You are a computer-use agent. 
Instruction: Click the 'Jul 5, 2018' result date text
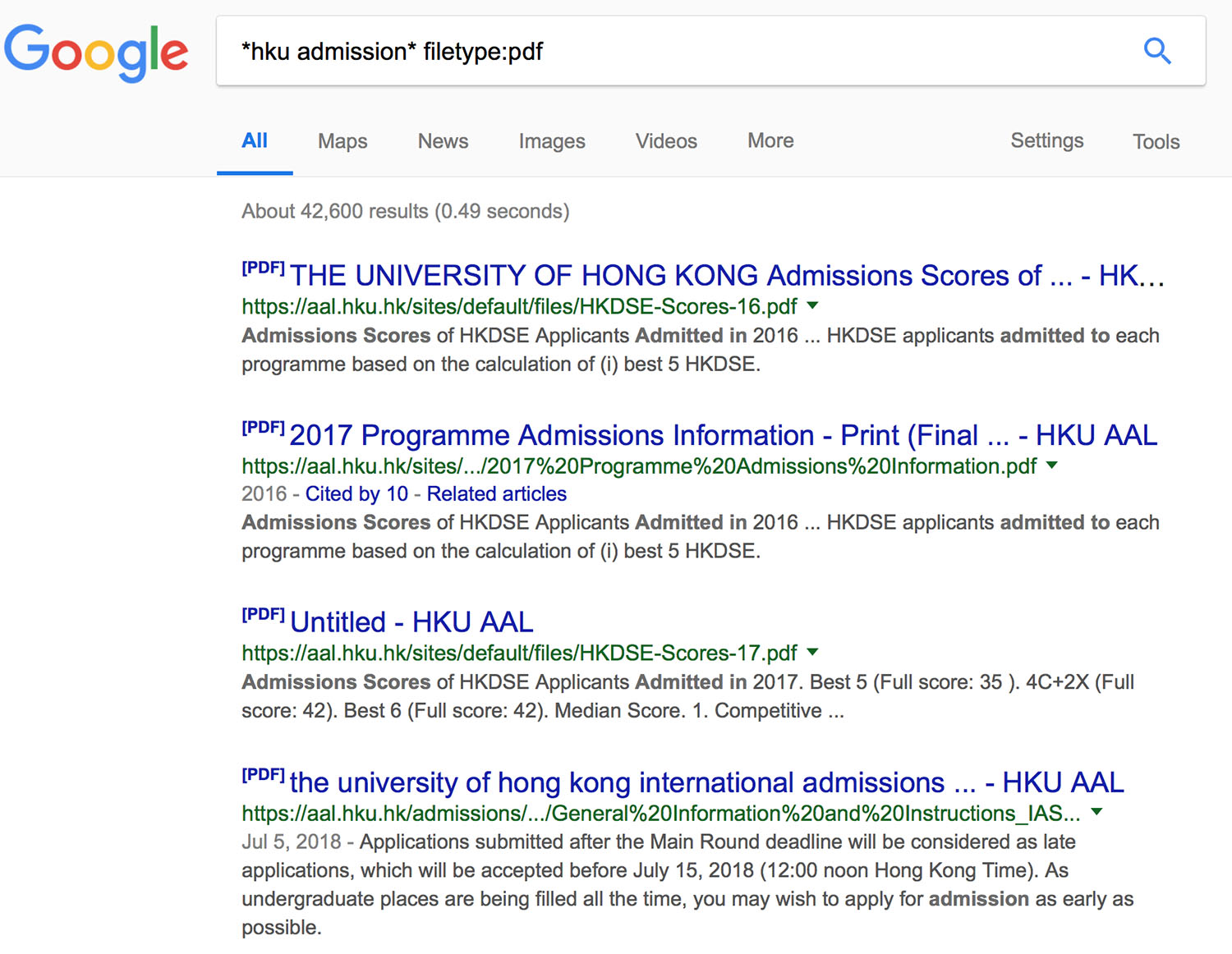point(291,842)
